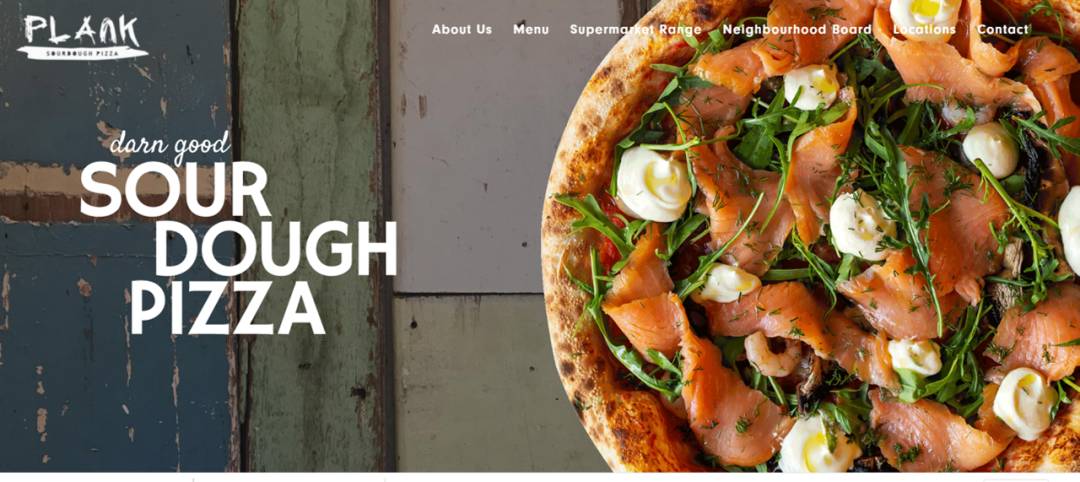Visit the Neighbourhood Board page
Screen dimensions: 1080x482
click(797, 30)
